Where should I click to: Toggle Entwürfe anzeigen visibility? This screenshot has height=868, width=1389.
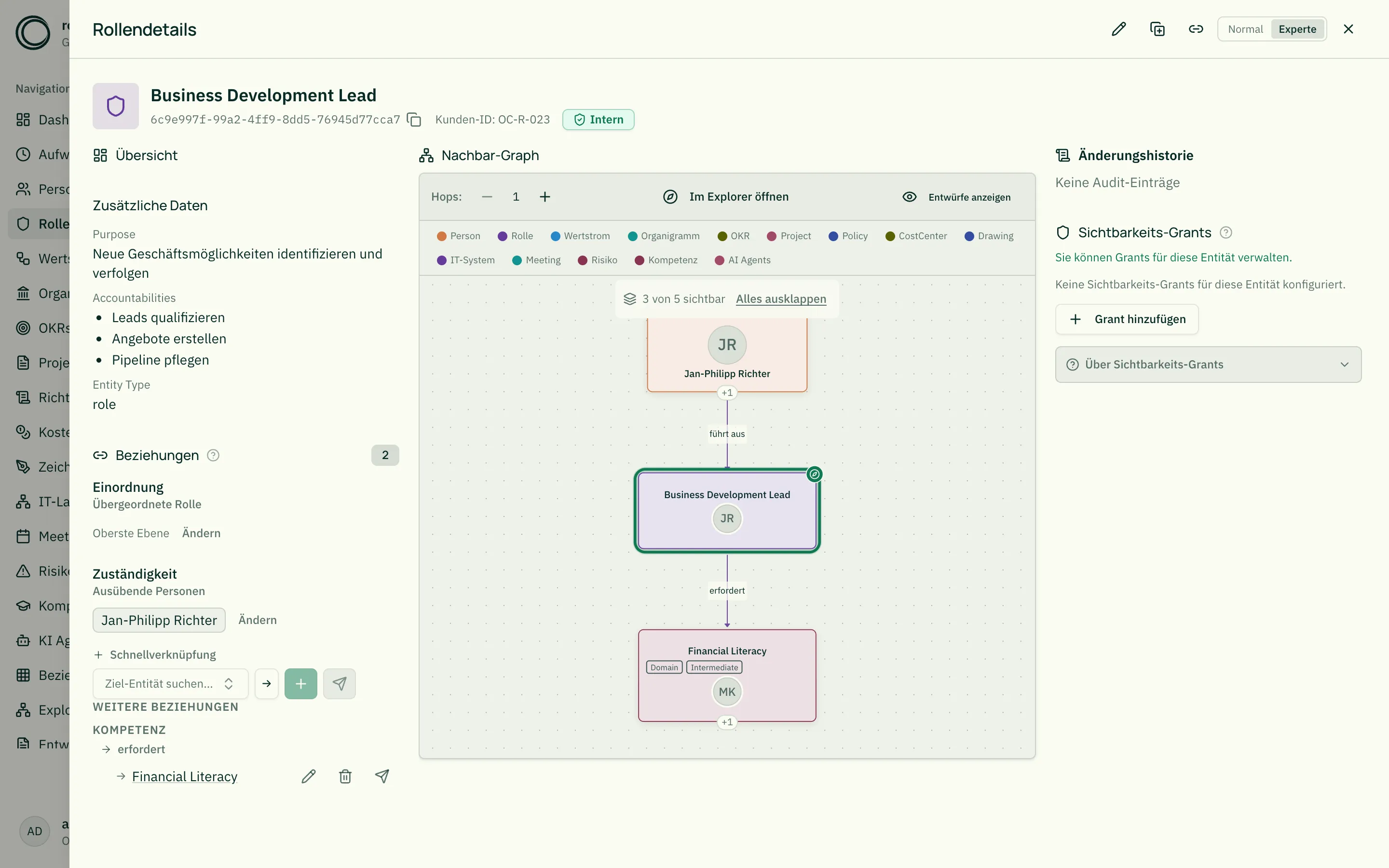pyautogui.click(x=957, y=197)
